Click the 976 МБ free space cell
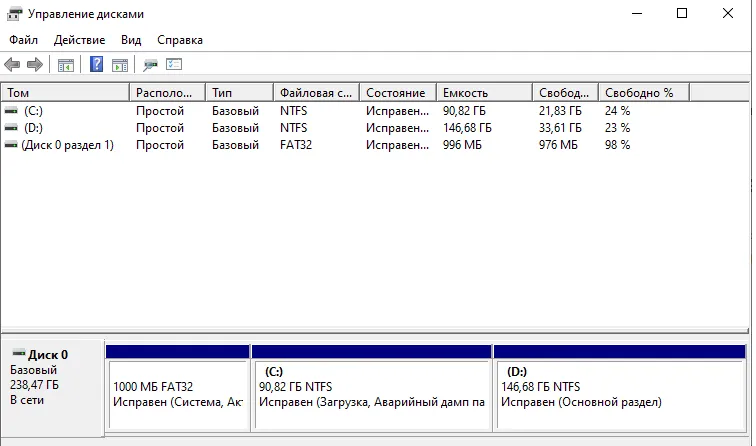756x446 pixels. click(x=558, y=145)
